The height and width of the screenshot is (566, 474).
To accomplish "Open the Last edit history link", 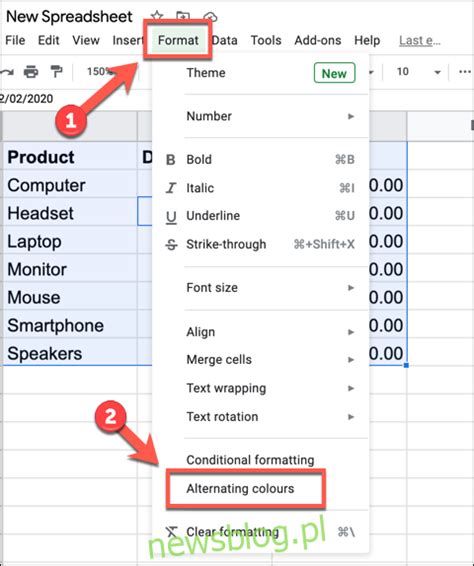I will (419, 40).
